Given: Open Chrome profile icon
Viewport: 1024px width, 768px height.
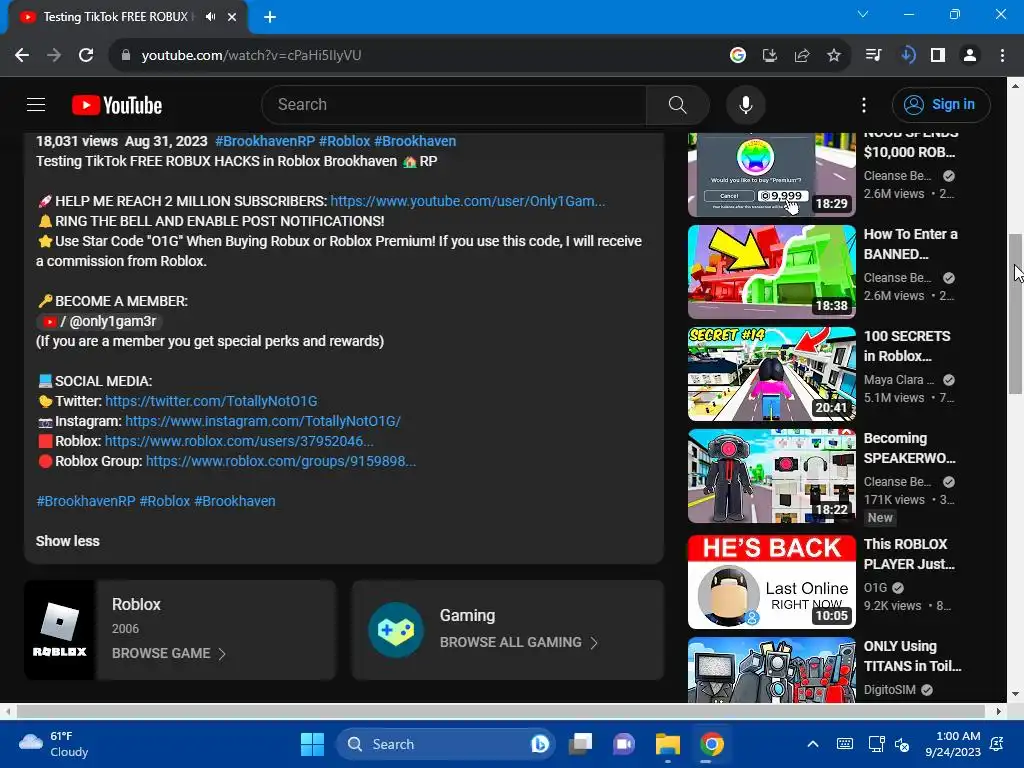Looking at the screenshot, I should click(x=970, y=55).
